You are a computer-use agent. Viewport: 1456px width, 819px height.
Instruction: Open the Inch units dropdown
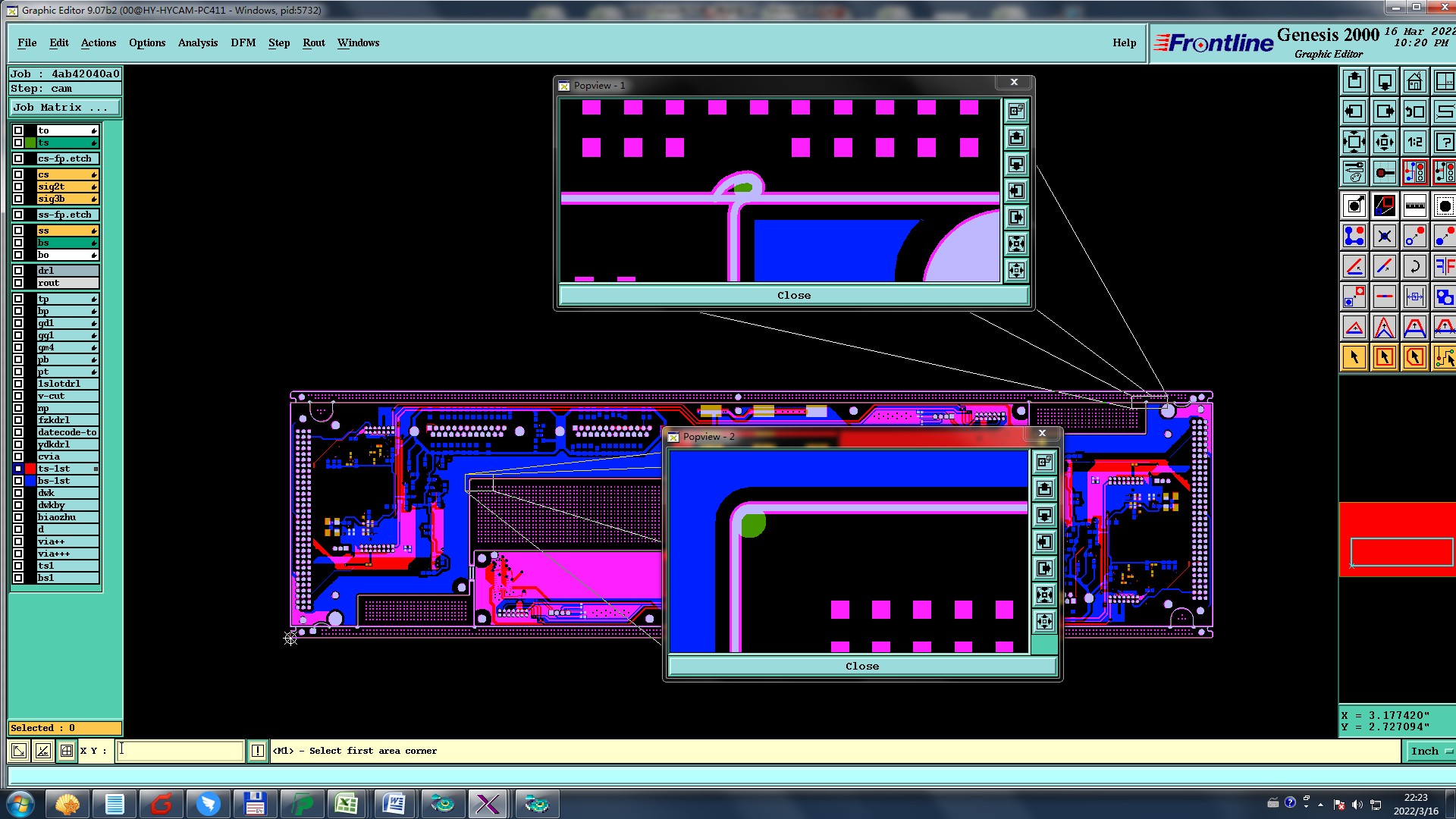tap(1429, 751)
